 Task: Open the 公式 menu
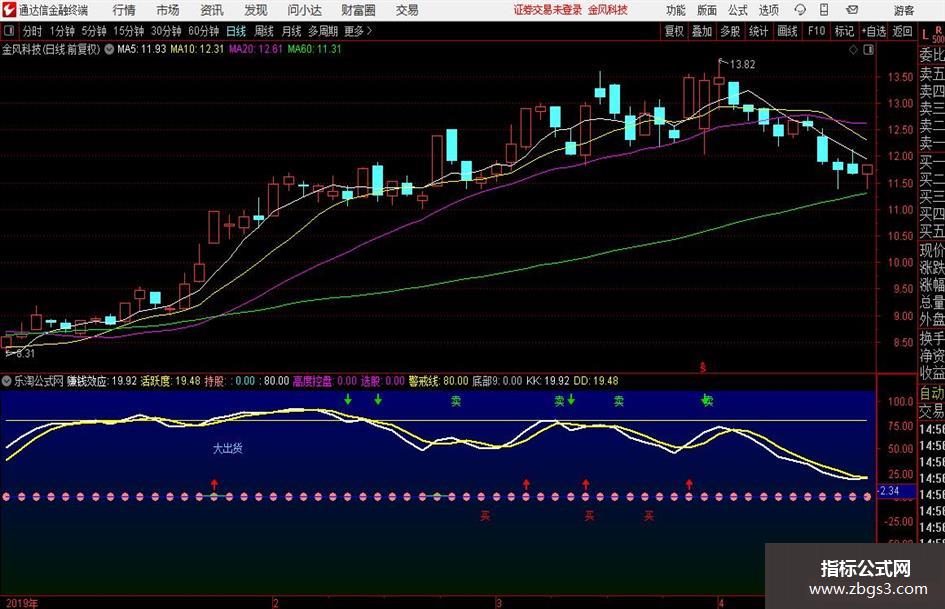738,10
